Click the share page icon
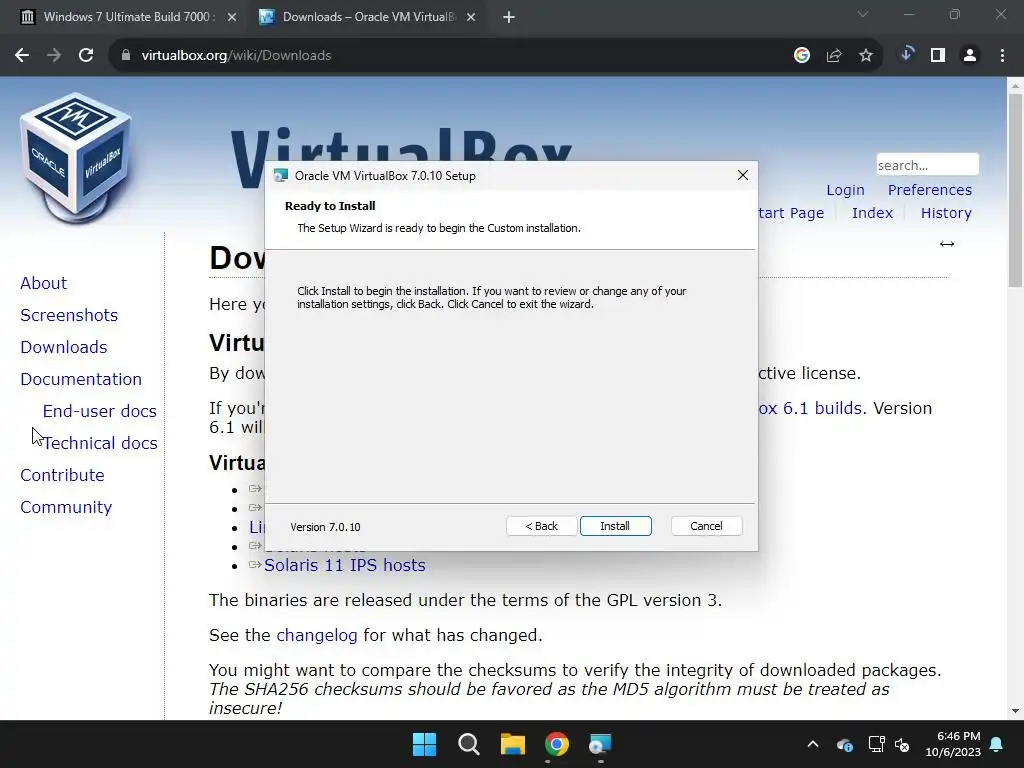 coord(834,56)
